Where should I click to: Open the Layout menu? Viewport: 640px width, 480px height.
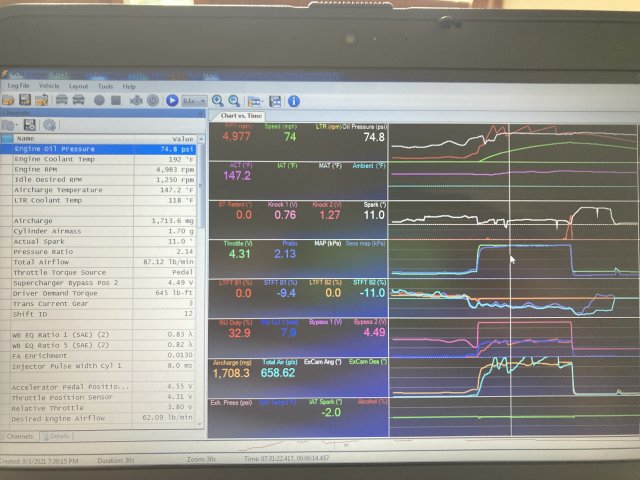point(78,86)
